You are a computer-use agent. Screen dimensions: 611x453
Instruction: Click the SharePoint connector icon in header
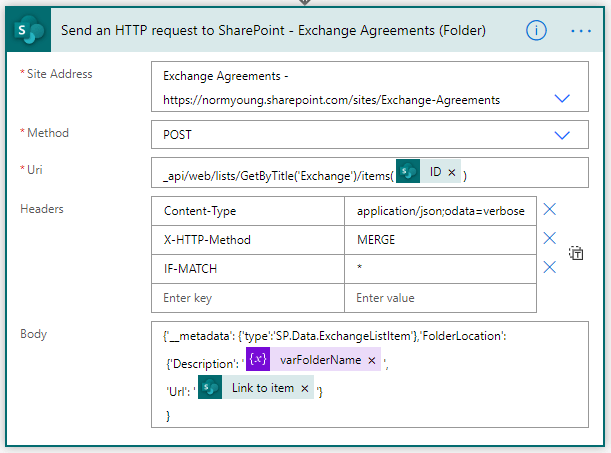tap(28, 30)
